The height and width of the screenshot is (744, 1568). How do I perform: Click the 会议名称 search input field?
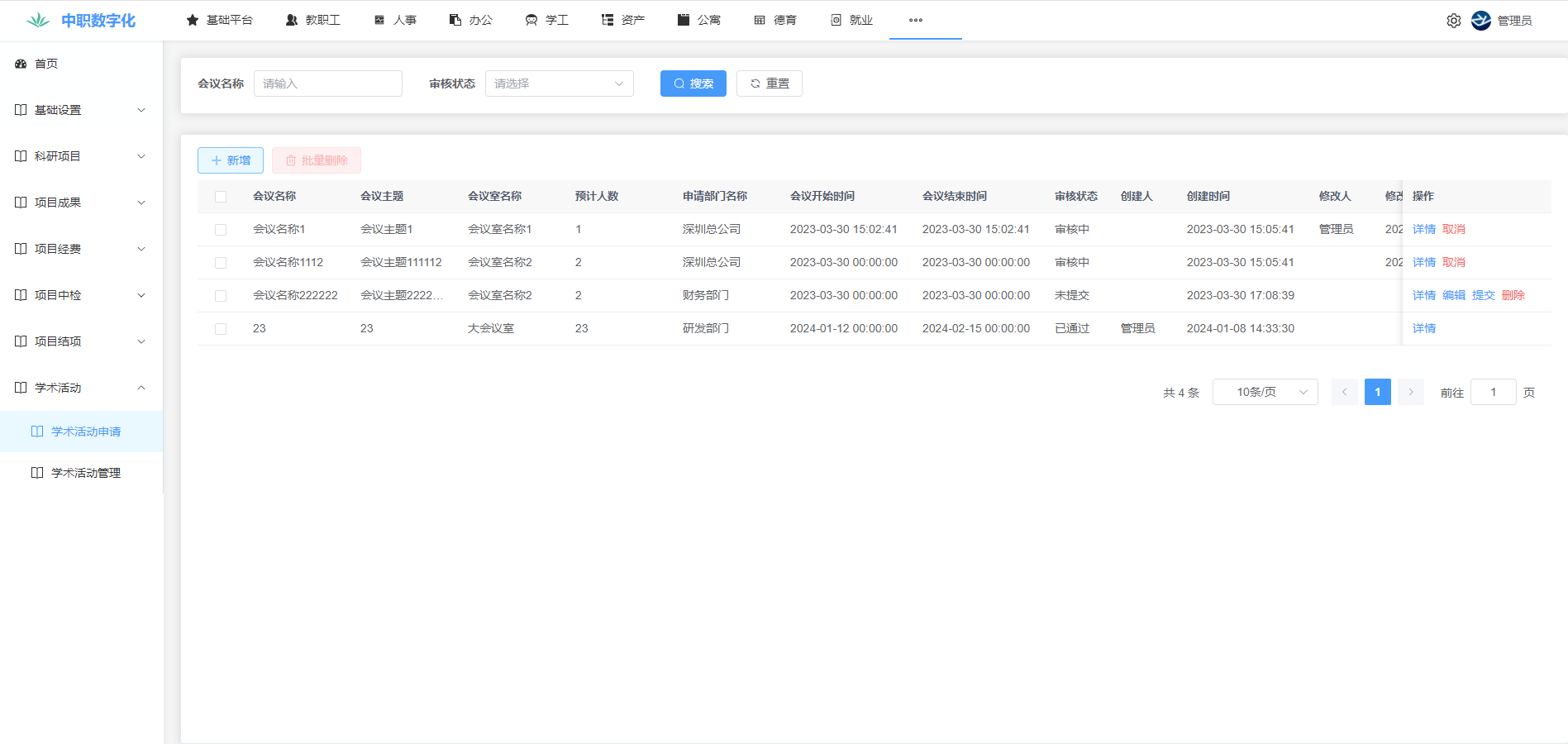[x=327, y=83]
